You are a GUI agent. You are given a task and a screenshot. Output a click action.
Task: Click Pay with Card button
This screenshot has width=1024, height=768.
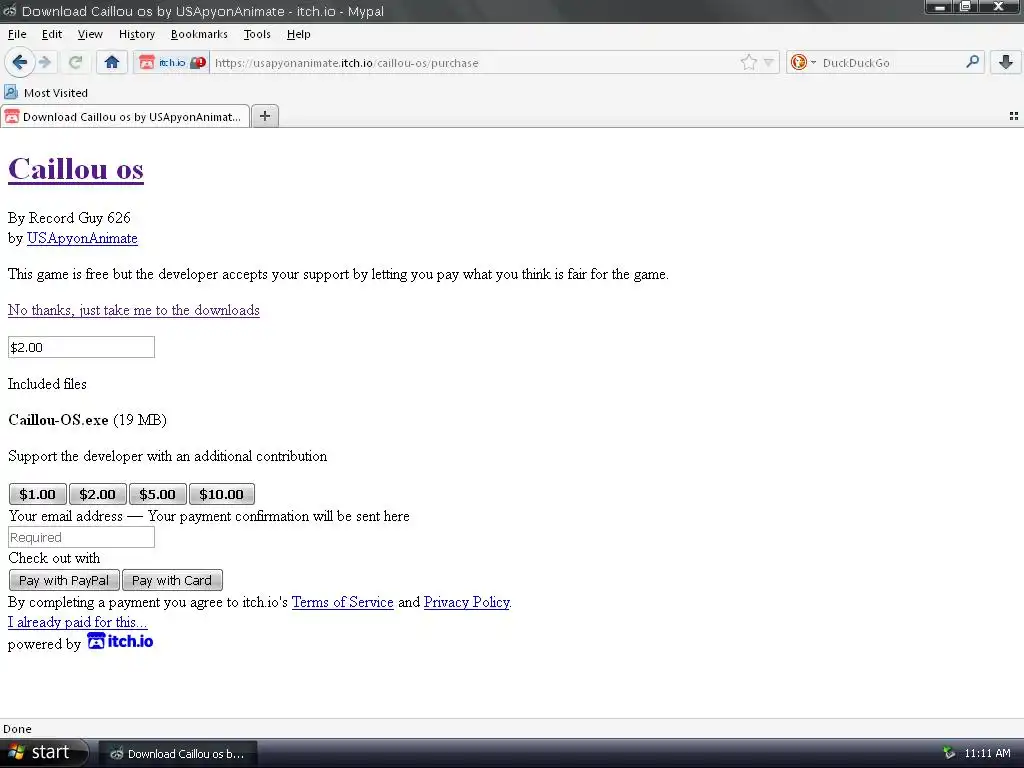pos(172,580)
